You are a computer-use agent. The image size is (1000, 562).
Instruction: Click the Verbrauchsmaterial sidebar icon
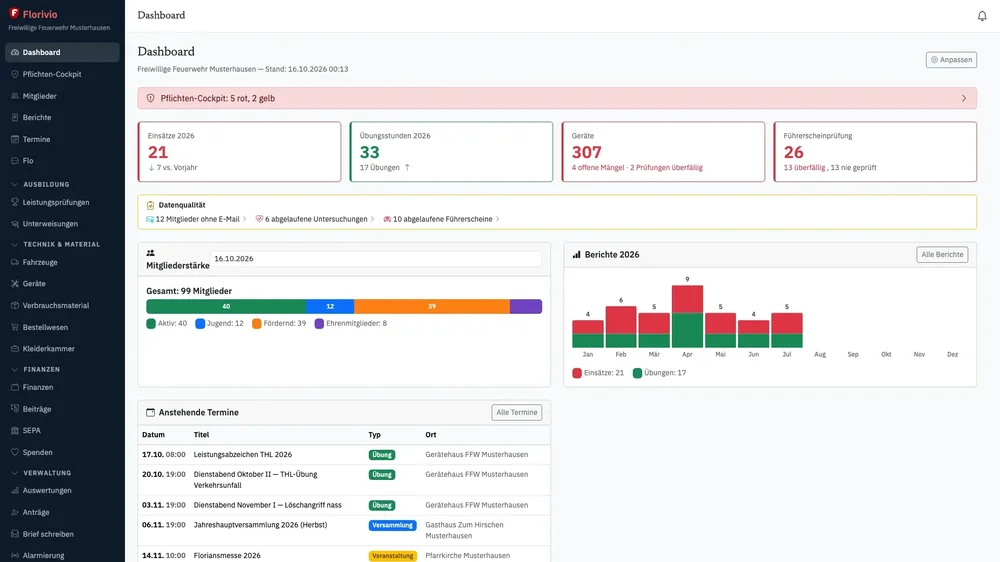click(x=15, y=306)
